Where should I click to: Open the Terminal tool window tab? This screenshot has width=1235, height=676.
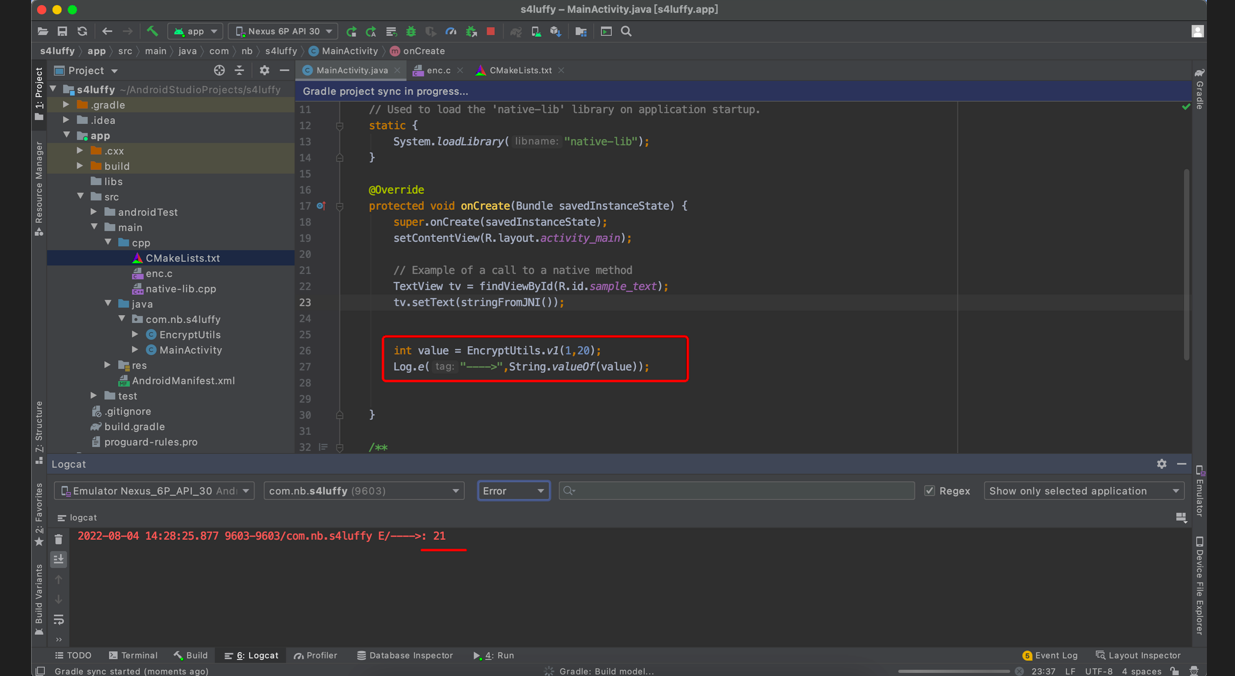pos(133,656)
